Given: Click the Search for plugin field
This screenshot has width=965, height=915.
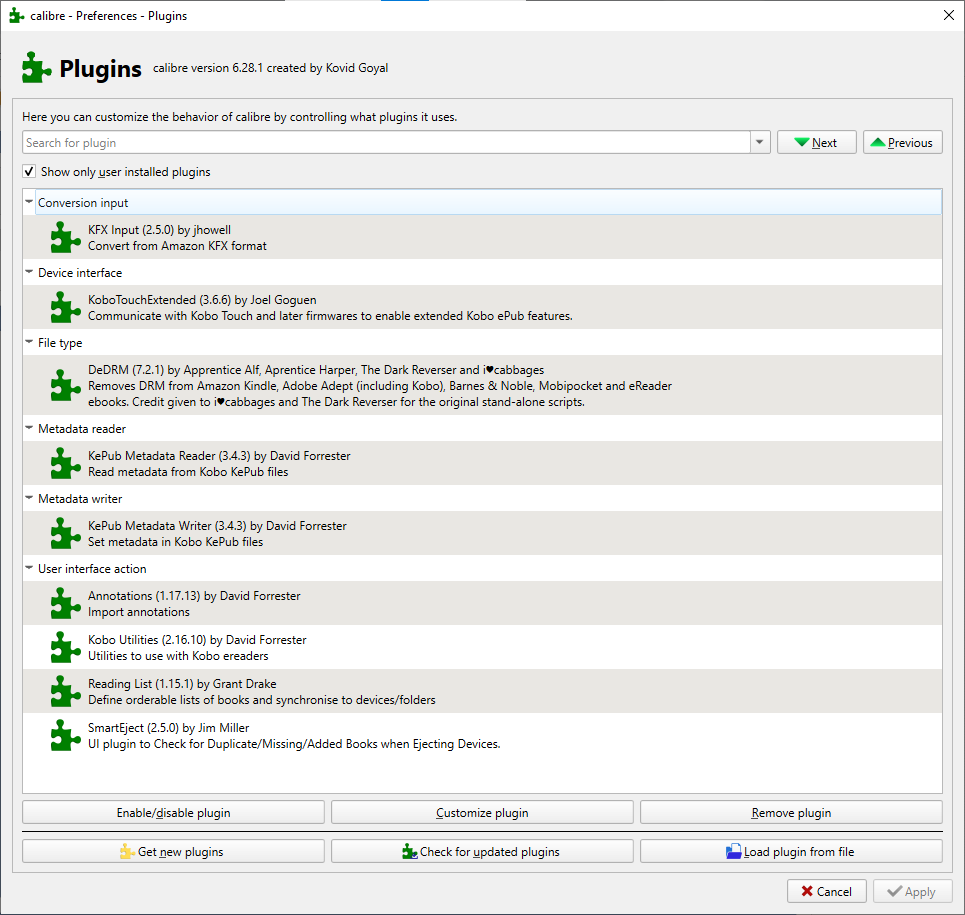Looking at the screenshot, I should pos(386,142).
